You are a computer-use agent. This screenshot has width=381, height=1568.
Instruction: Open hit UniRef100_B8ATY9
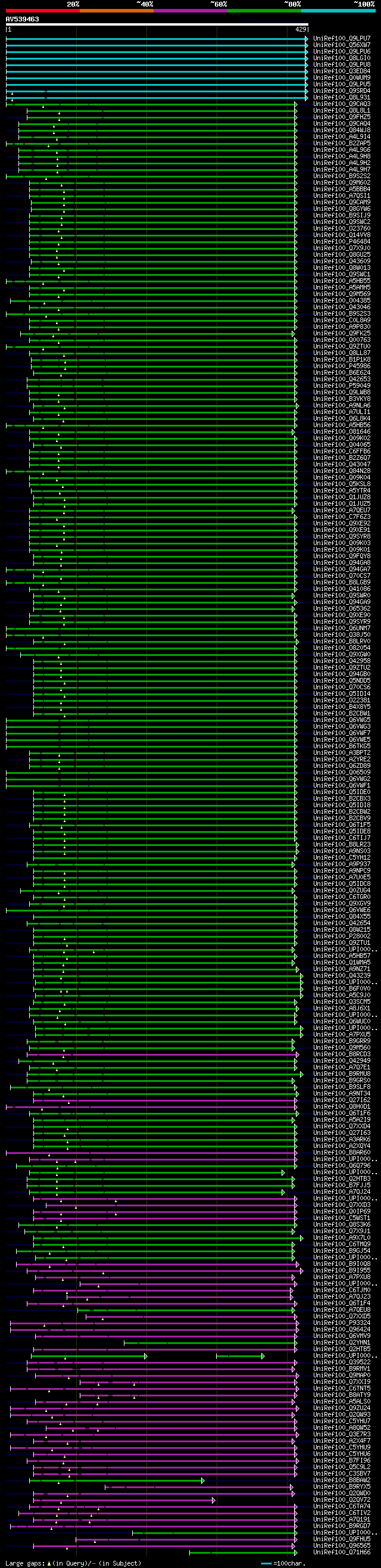(342, 1395)
